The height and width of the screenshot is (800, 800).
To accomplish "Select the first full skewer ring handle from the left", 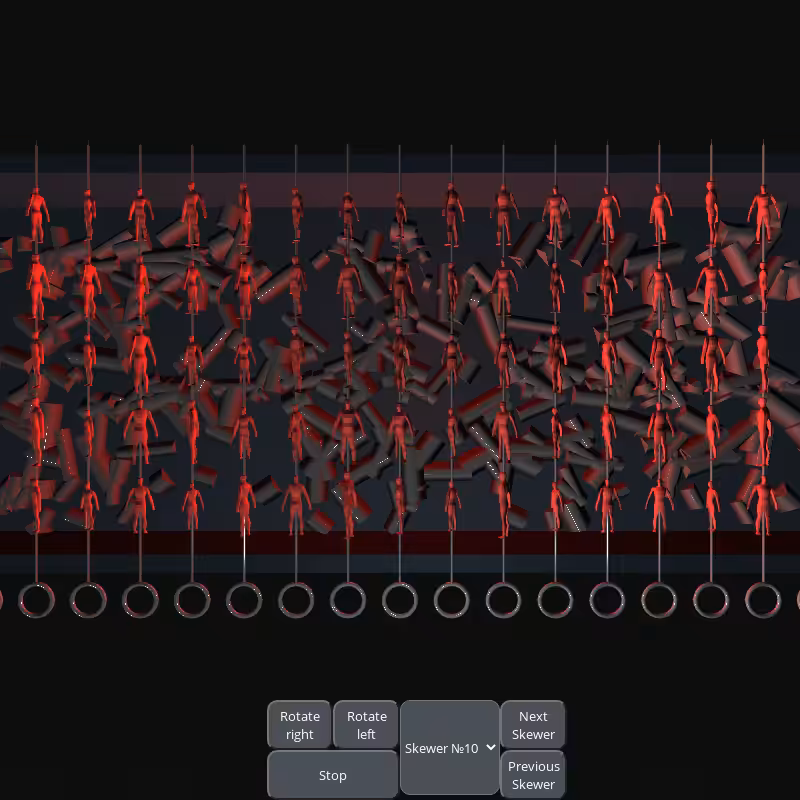I will [36, 600].
